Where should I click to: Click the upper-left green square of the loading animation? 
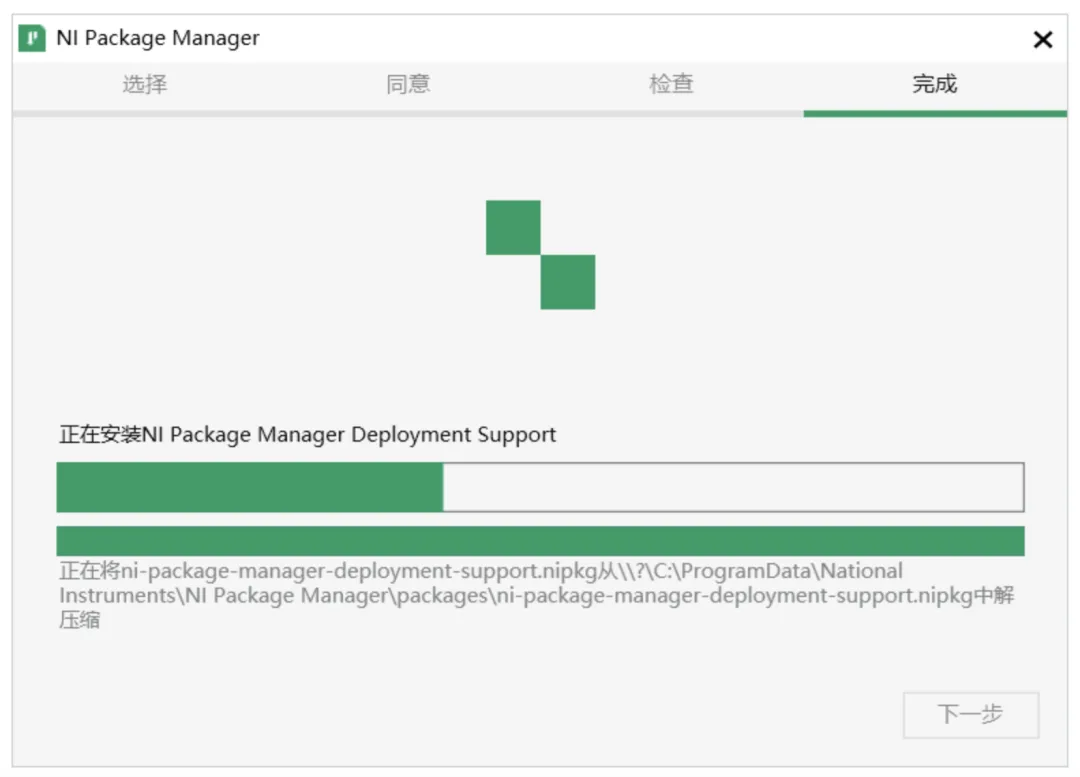[x=513, y=227]
